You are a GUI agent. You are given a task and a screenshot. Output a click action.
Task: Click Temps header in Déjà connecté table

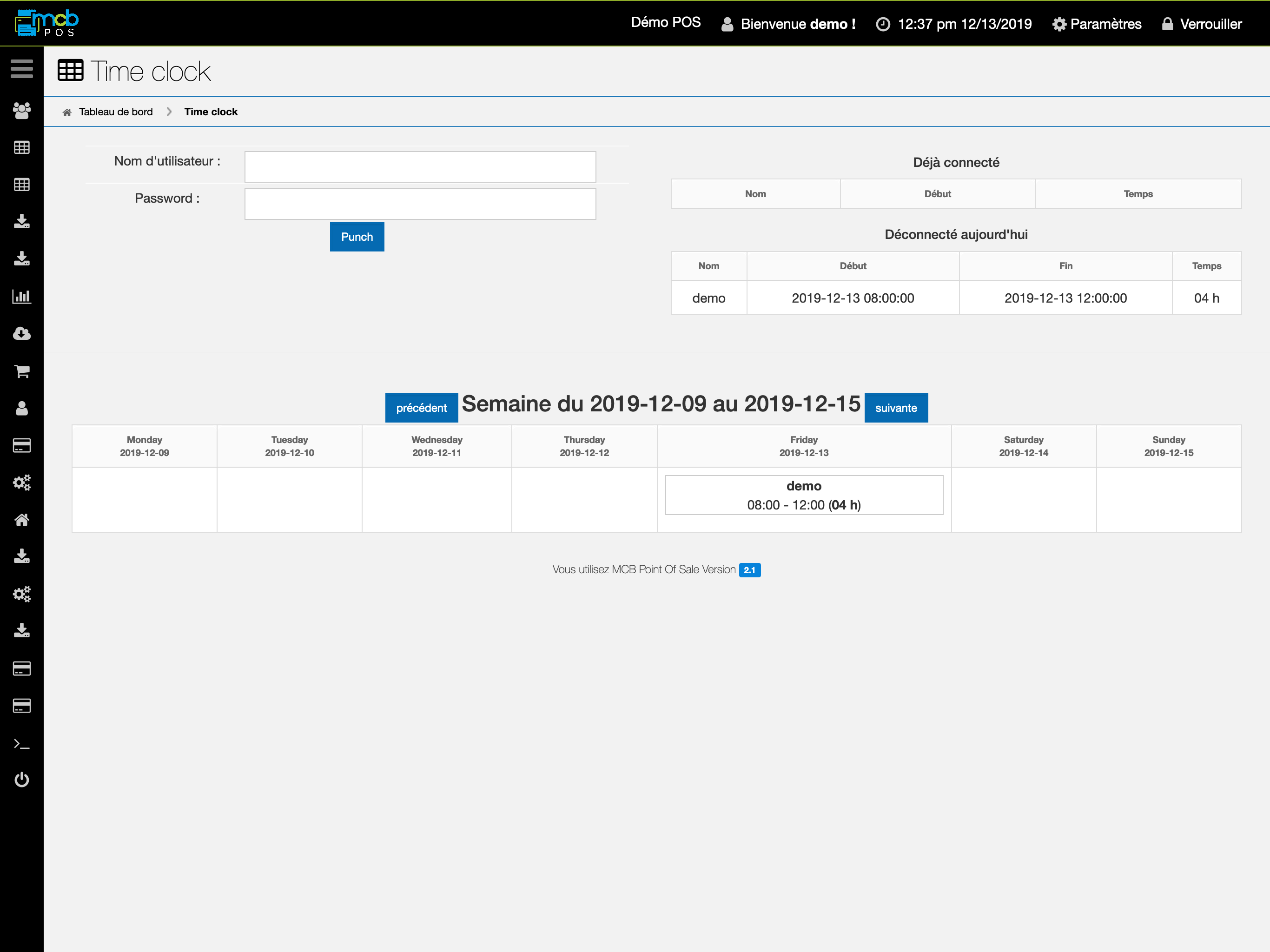(1138, 194)
